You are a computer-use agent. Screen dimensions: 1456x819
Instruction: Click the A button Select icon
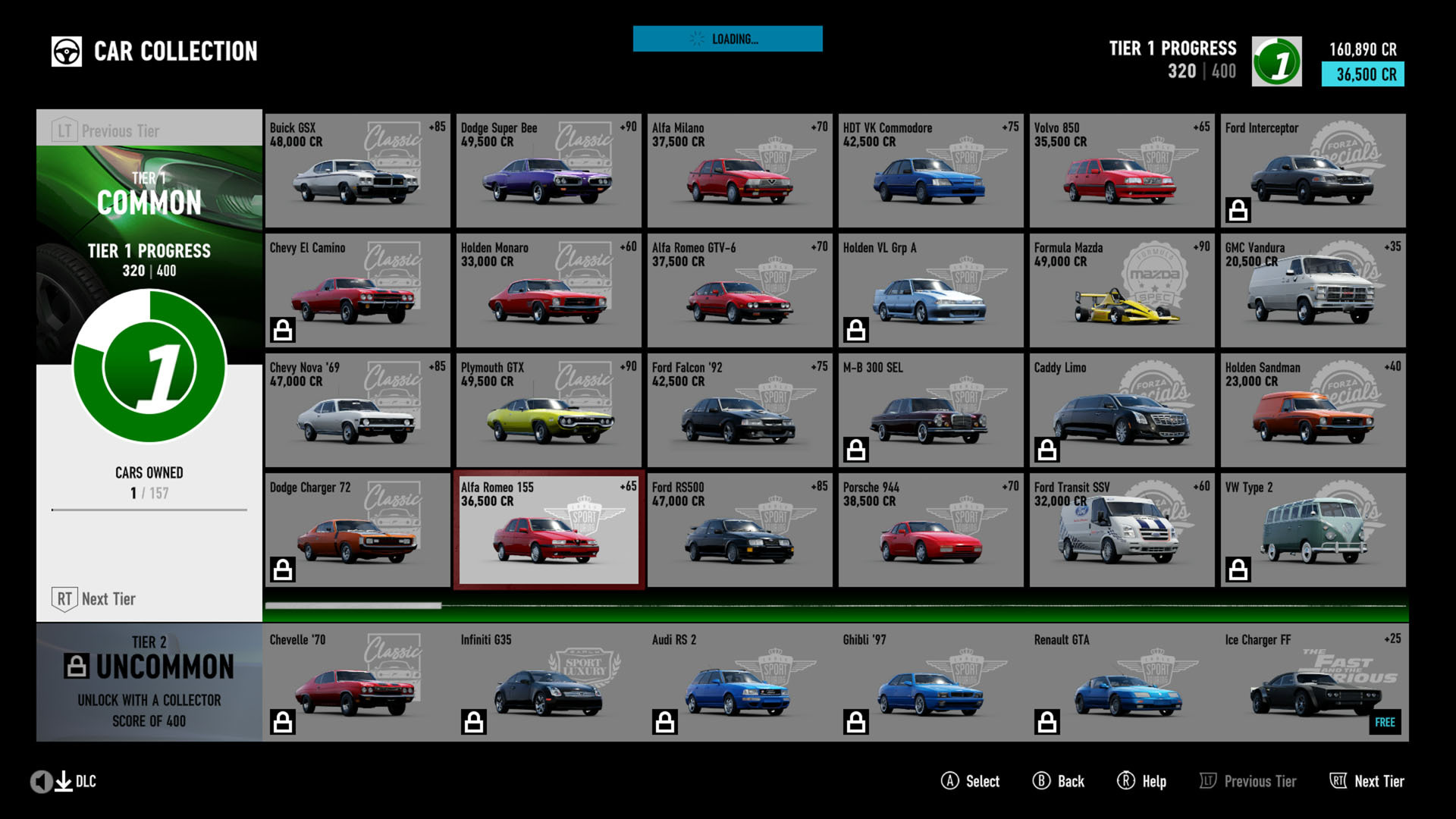[950, 780]
